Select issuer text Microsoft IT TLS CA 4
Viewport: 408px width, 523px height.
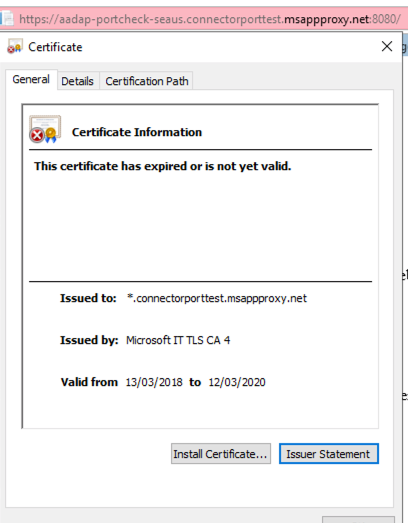(178, 340)
